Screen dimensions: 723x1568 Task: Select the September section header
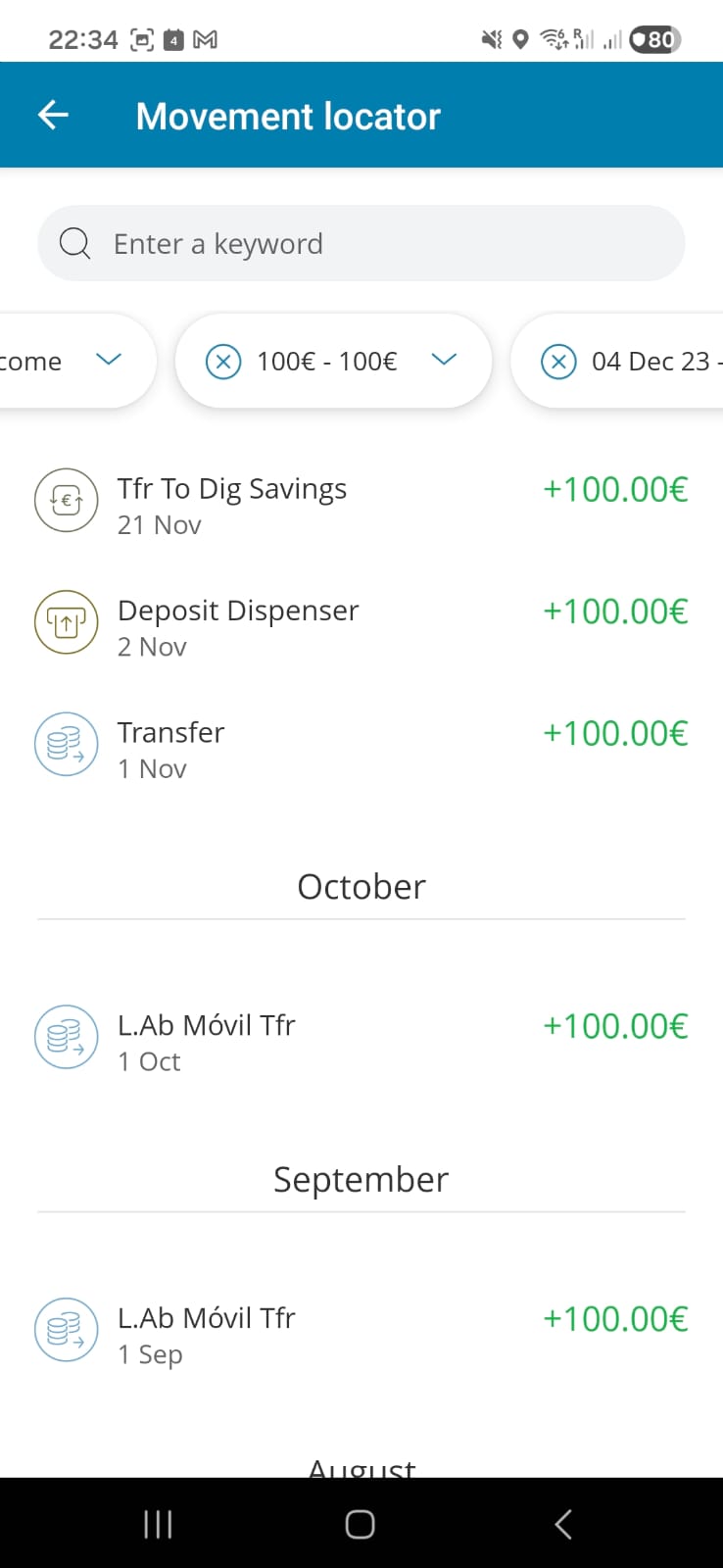click(361, 1180)
